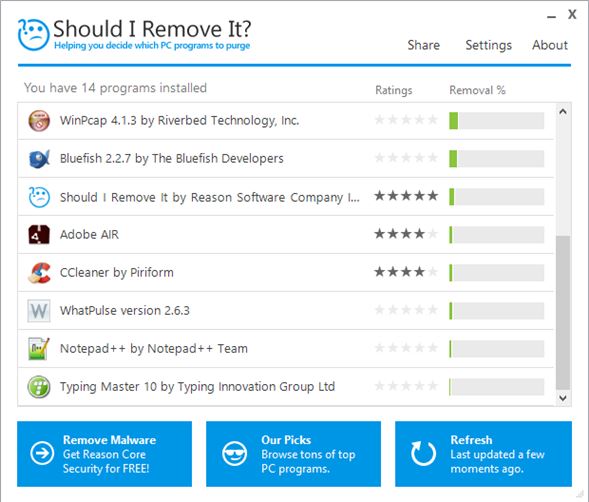Screen dimensions: 589x502
Task: Click the WinPcap removal percentage bar
Action: [496, 121]
